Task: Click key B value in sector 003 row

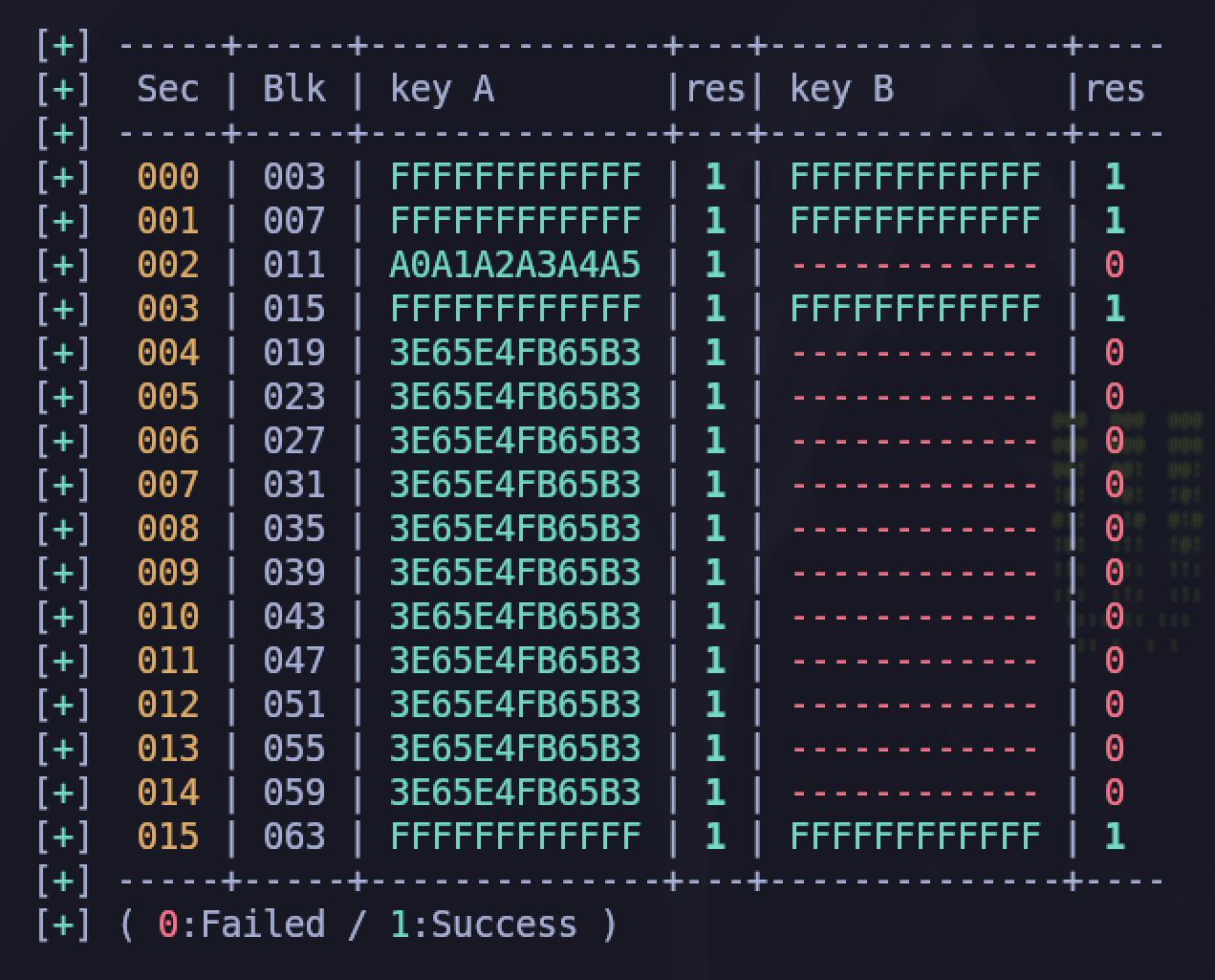Action: [x=914, y=309]
